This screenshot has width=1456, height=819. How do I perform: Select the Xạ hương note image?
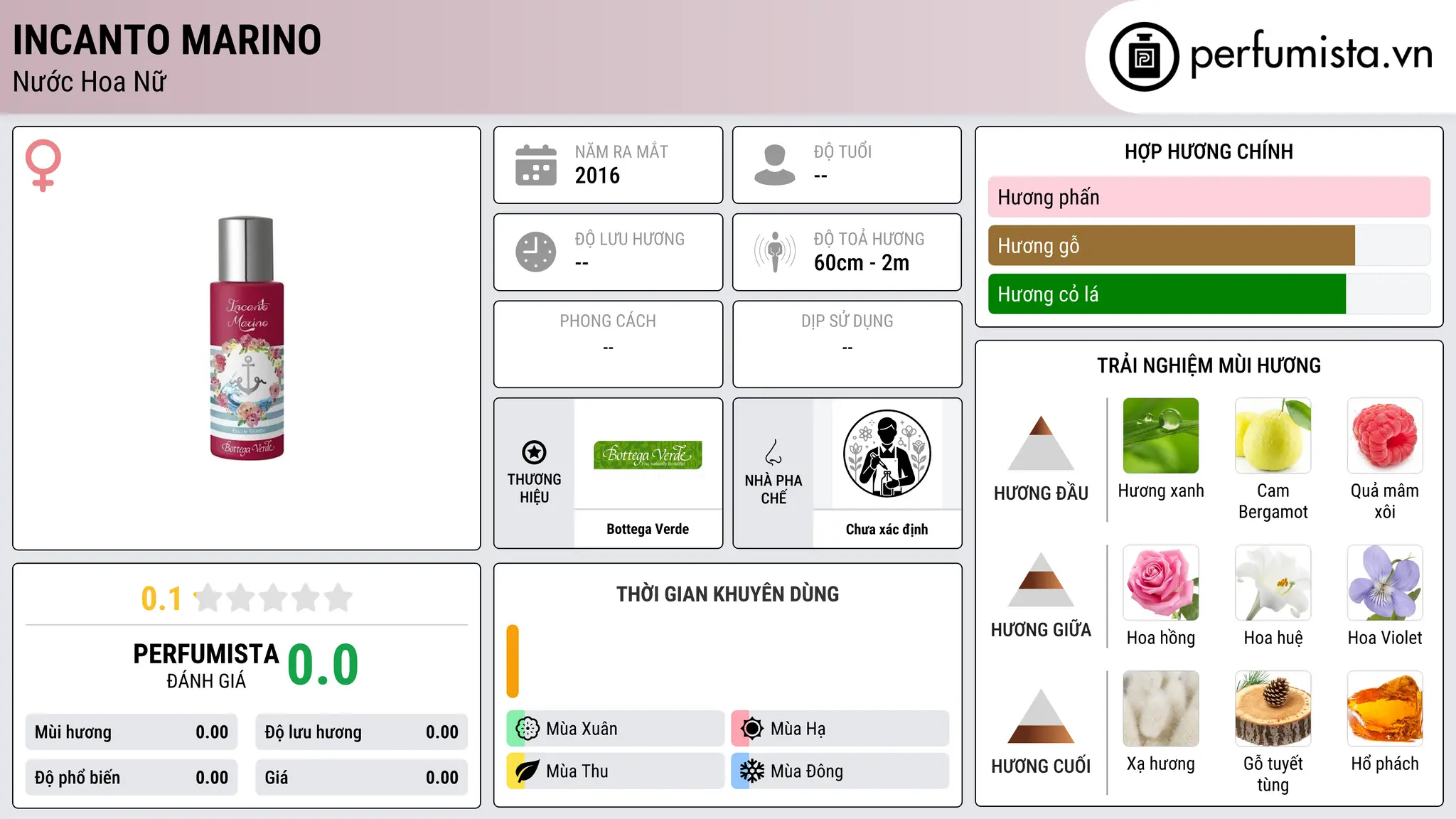pos(1160,709)
